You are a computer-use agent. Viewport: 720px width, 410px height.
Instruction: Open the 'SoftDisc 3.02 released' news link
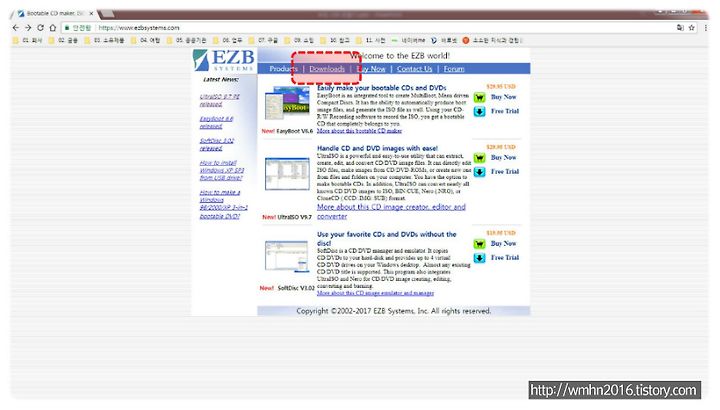[x=217, y=145]
